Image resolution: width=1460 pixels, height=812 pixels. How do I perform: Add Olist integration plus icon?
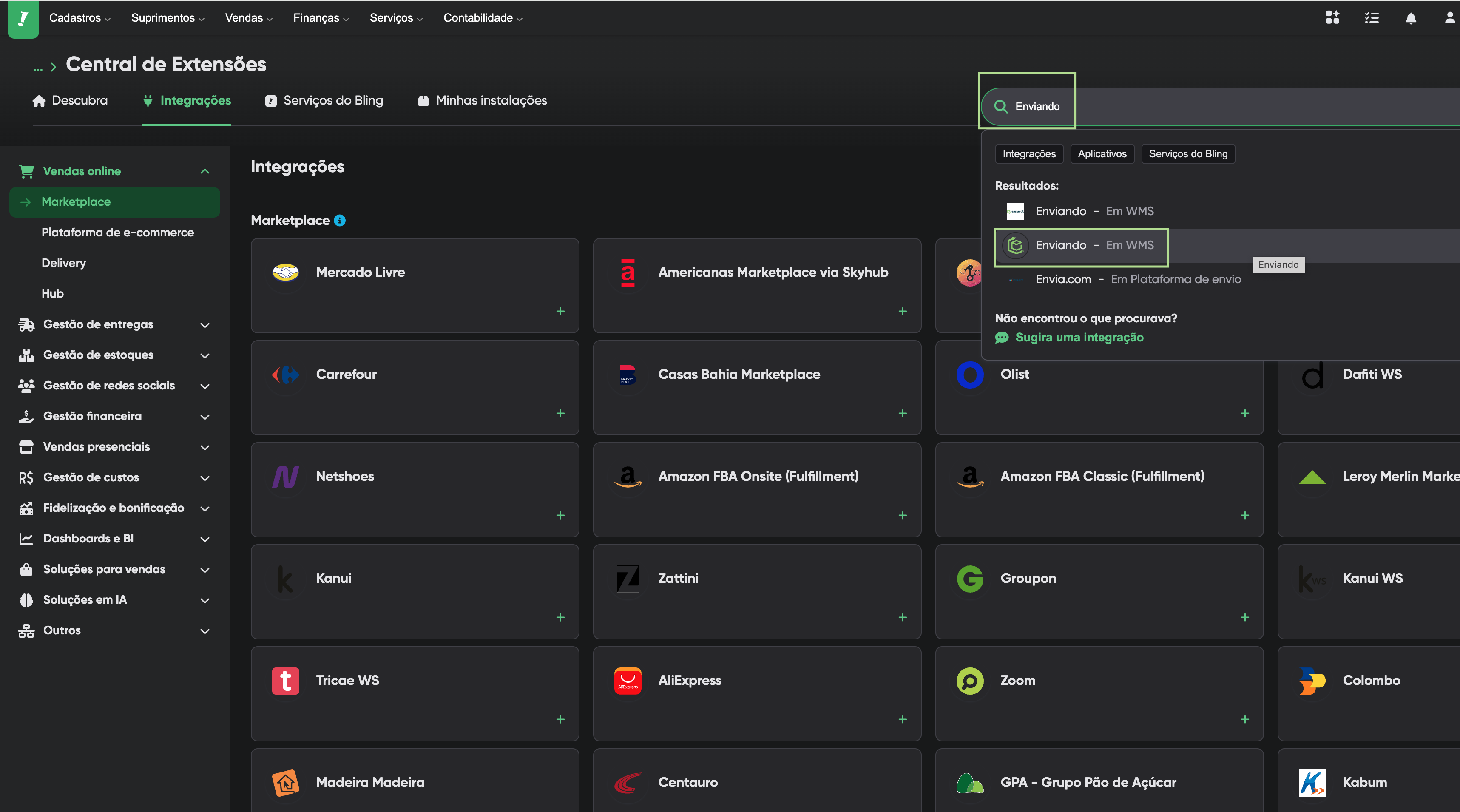(x=1244, y=413)
